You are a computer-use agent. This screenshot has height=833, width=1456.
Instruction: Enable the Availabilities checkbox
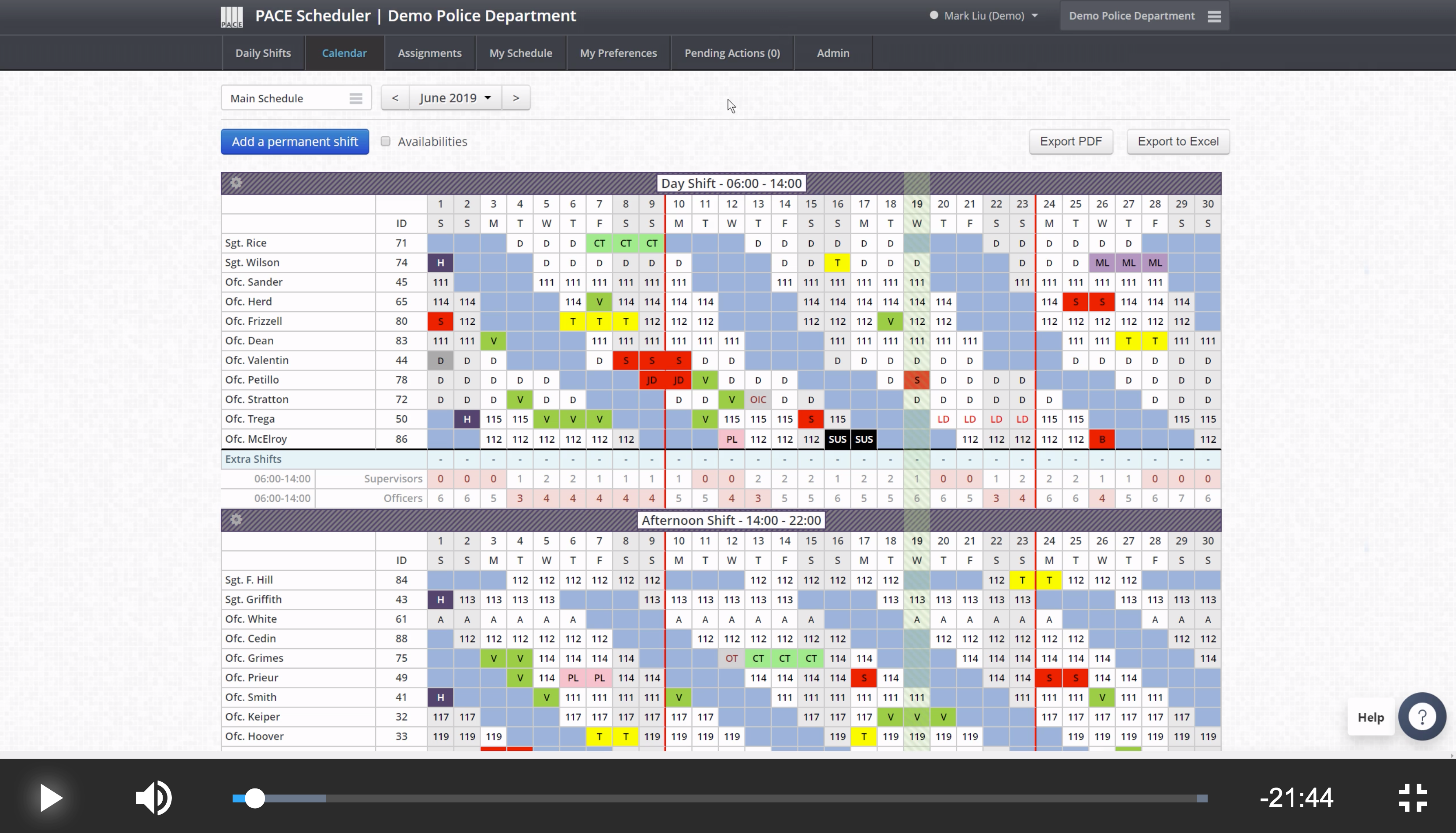[386, 141]
